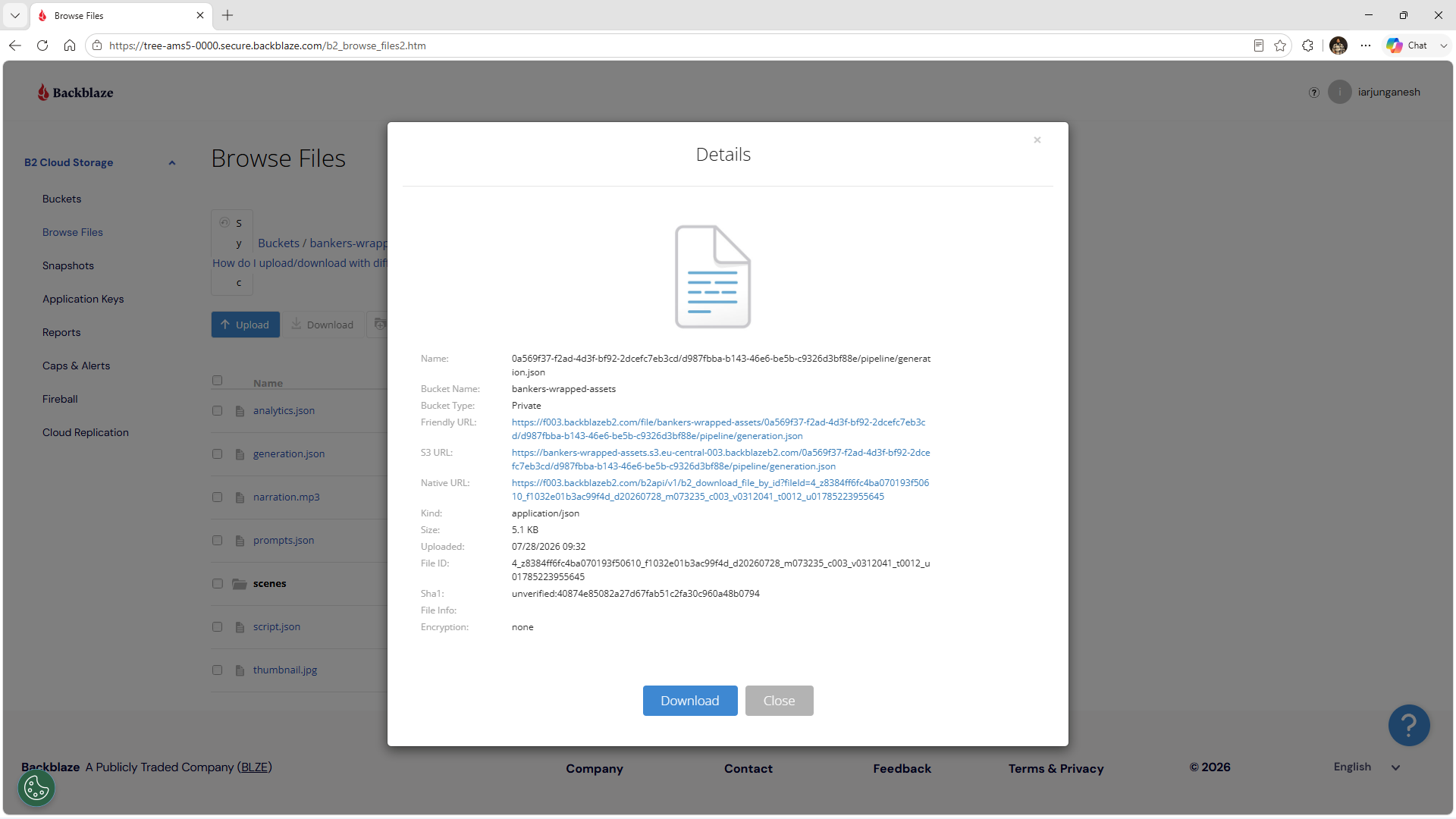Click the document file icon in Details
The width and height of the screenshot is (1456, 819).
[713, 277]
